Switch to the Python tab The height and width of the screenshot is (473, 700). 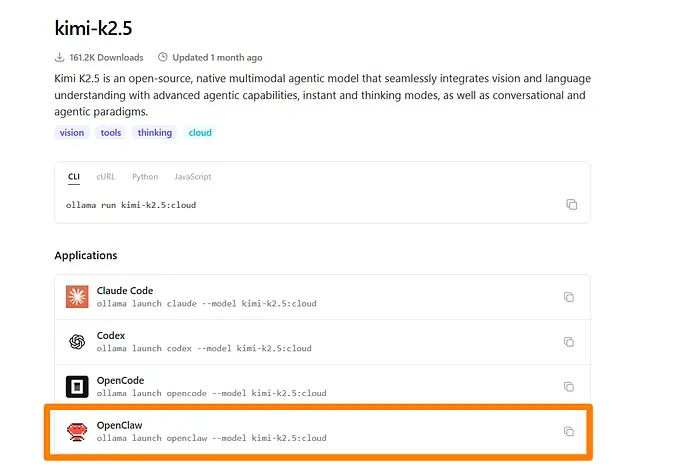pos(145,177)
